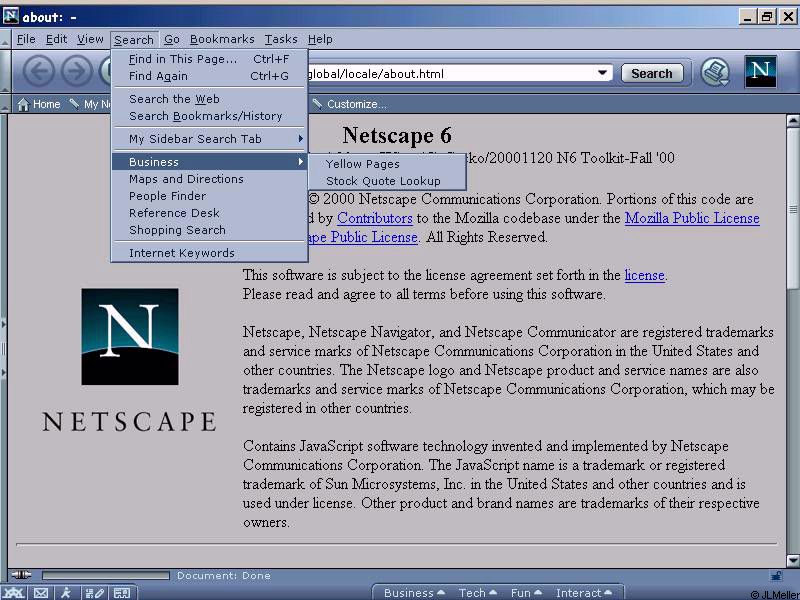Open the View menu
Viewport: 800px width, 600px height.
click(90, 39)
